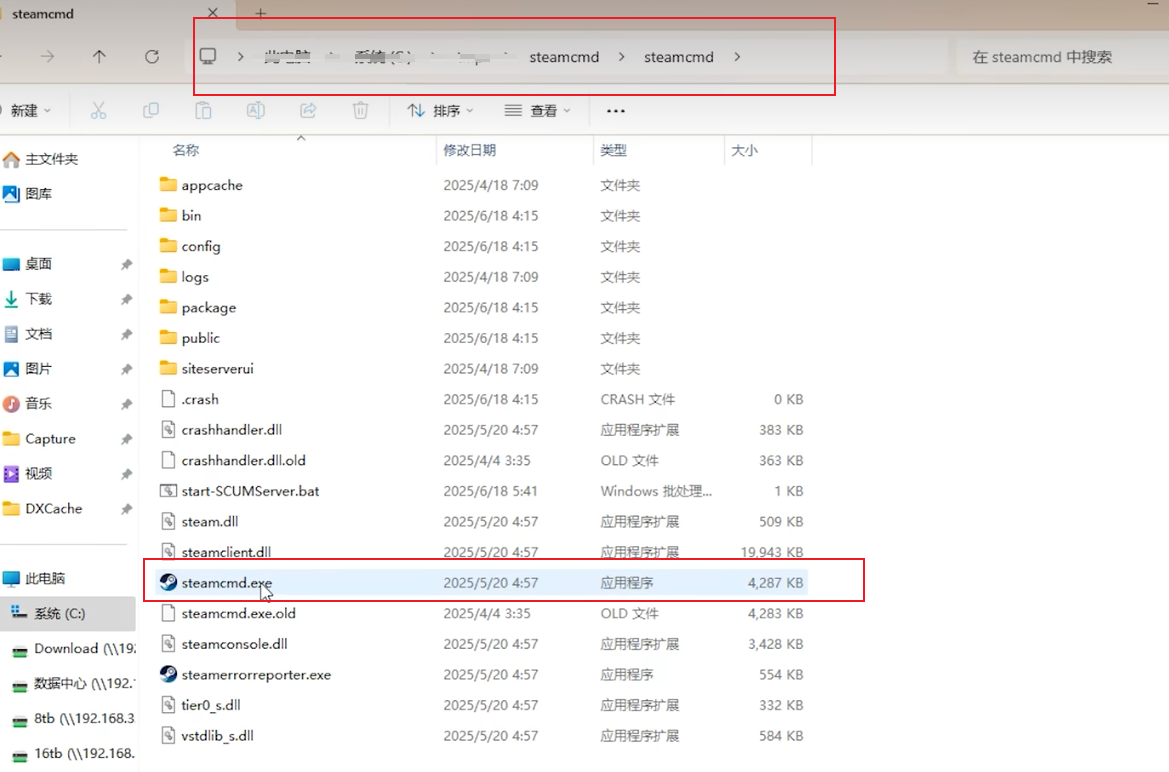
Task: Click the Paste clipboard icon
Action: tap(204, 111)
